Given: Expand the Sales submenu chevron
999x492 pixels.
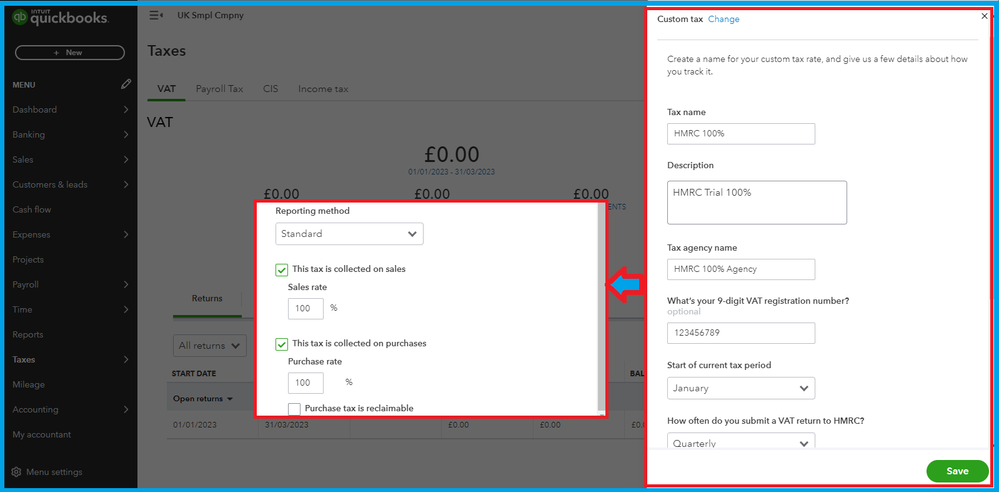Looking at the screenshot, I should tap(126, 160).
